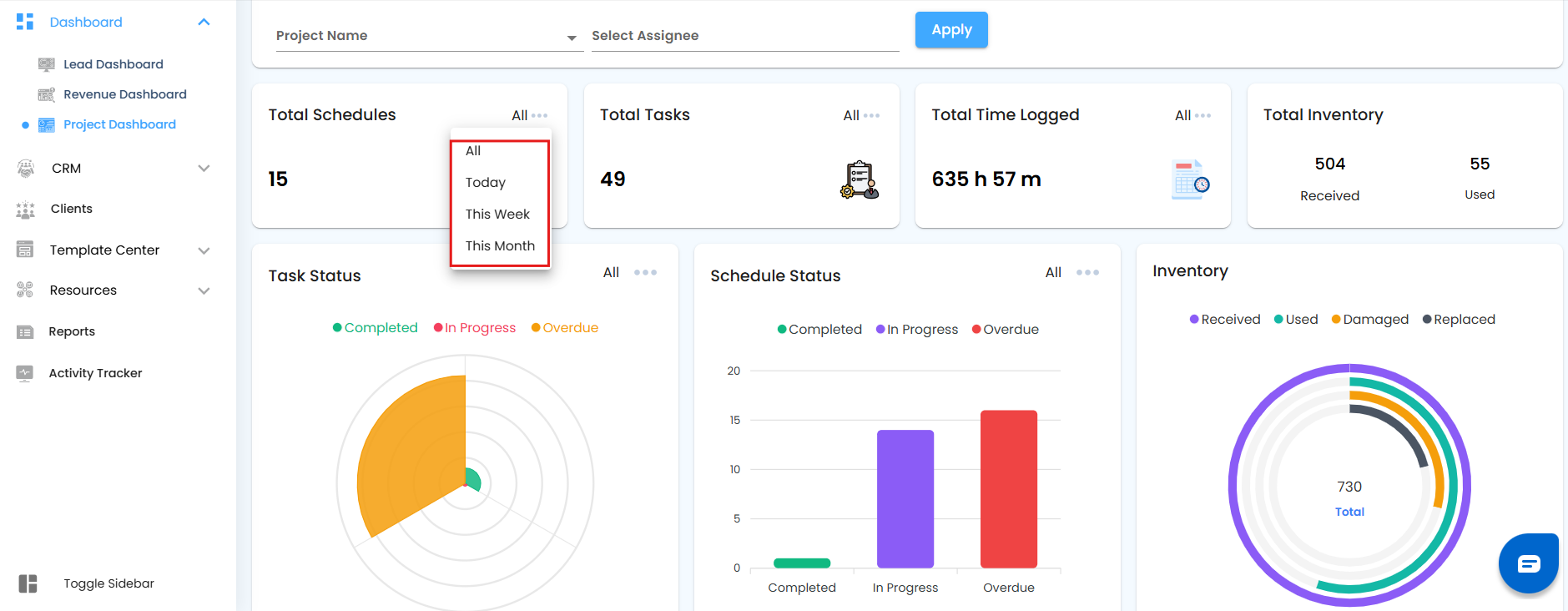Click the Total Tasks clipboard icon
The height and width of the screenshot is (611, 1568).
pyautogui.click(x=859, y=179)
